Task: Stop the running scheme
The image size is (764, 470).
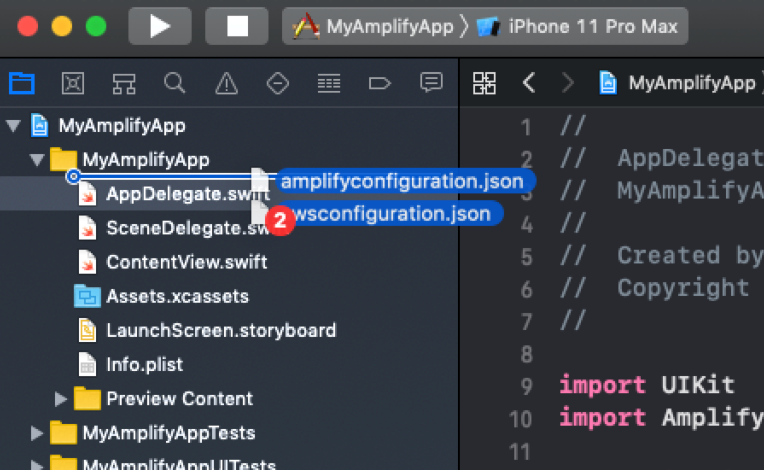Action: [237, 26]
